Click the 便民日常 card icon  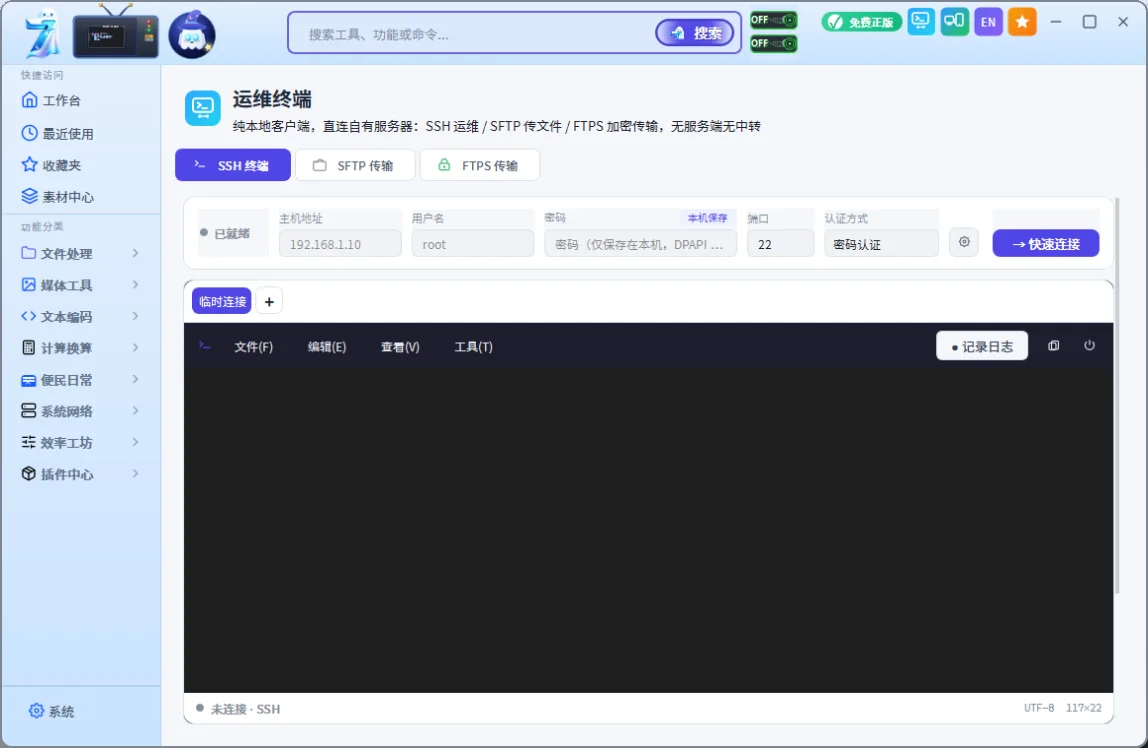(x=29, y=380)
